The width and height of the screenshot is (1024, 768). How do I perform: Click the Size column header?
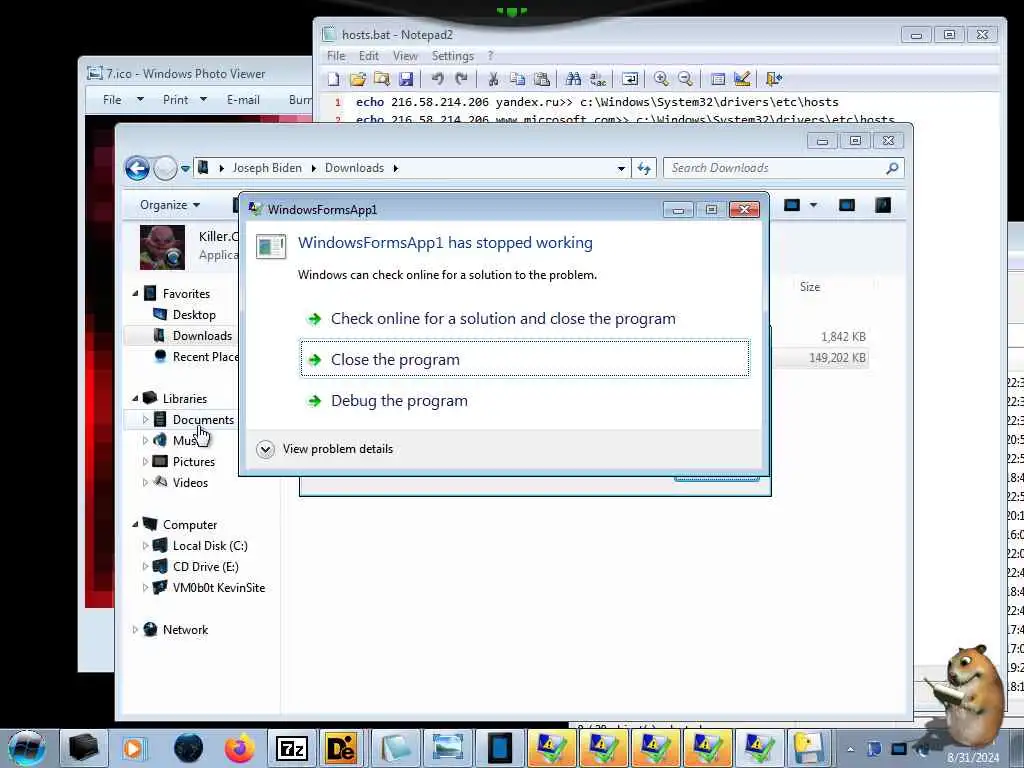point(810,287)
